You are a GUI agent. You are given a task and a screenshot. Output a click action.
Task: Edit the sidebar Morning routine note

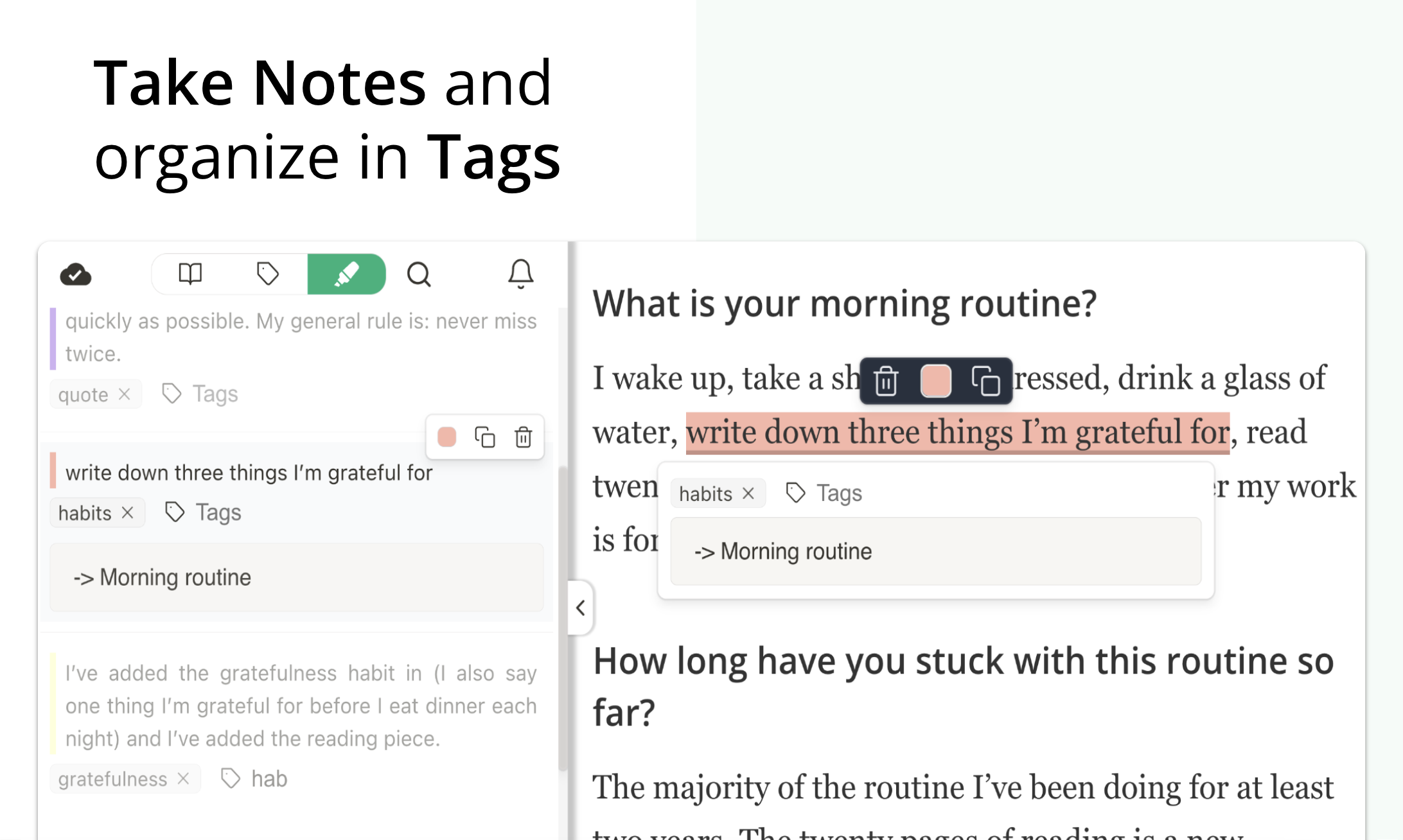pyautogui.click(x=297, y=577)
